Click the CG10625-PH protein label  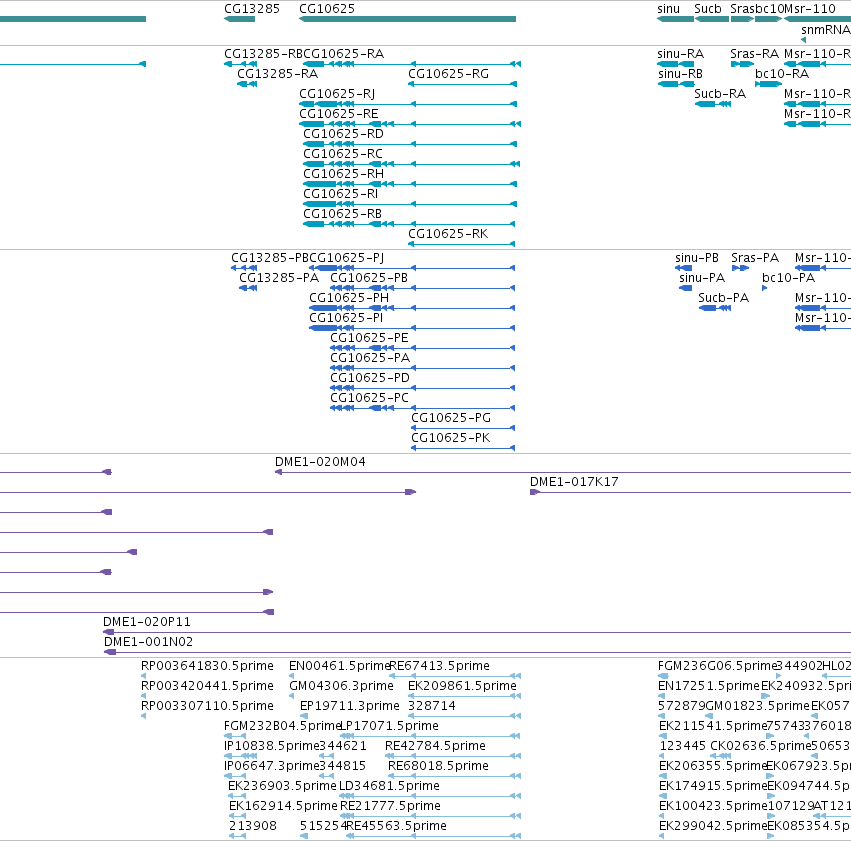coord(348,298)
